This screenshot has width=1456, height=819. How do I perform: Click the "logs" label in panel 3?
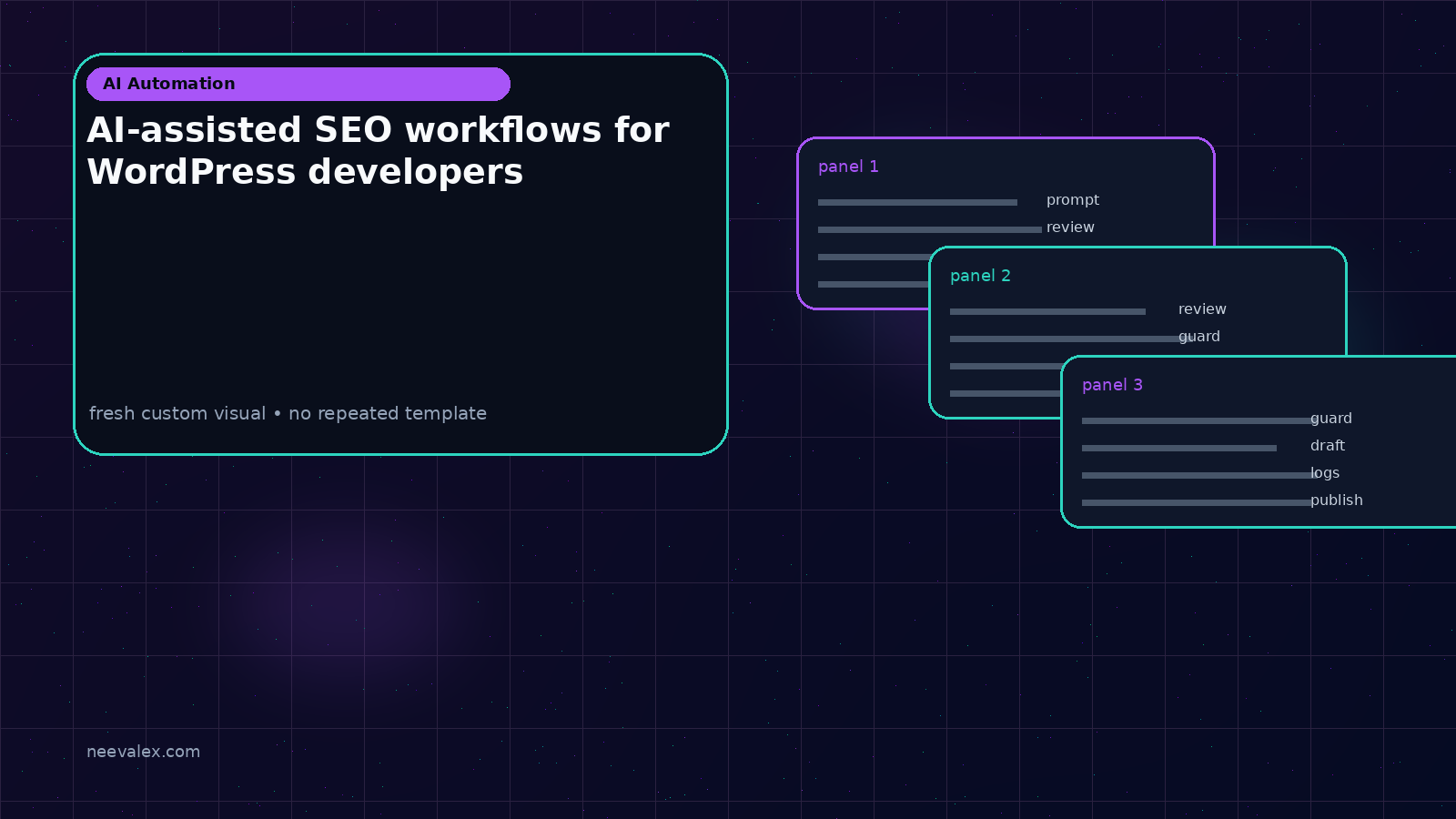tap(1325, 473)
